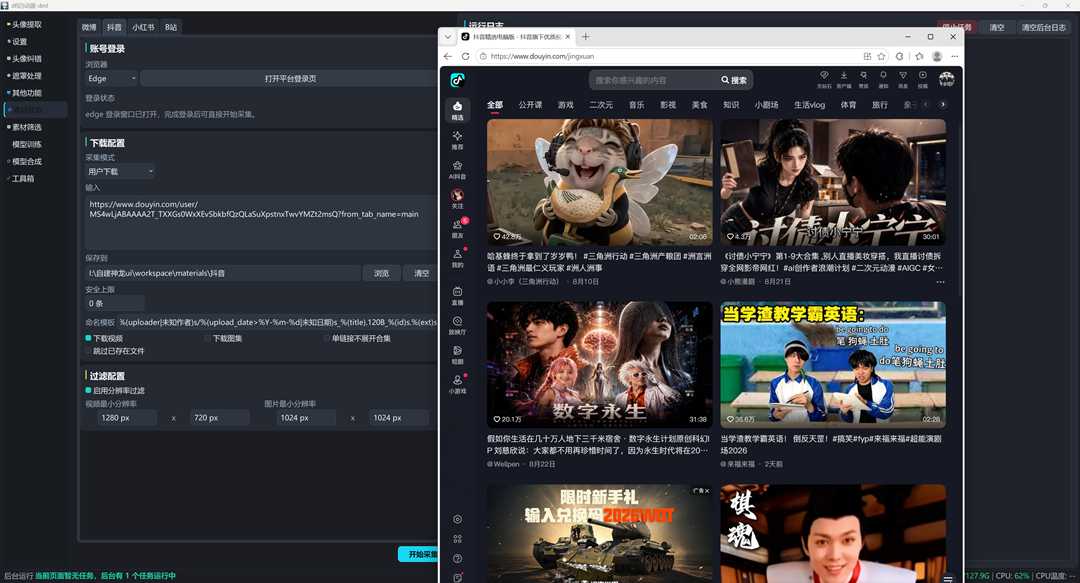Open notifications bell in the Douyin header
Viewport: 1080px width, 583px height.
click(x=883, y=79)
